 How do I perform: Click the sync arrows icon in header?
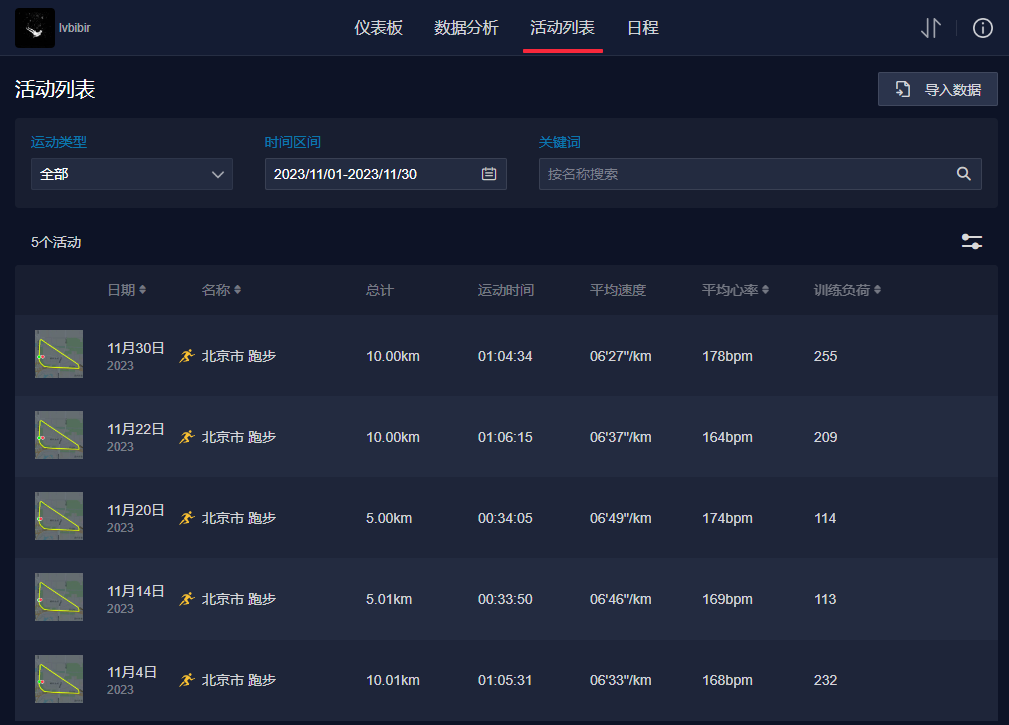(x=931, y=28)
